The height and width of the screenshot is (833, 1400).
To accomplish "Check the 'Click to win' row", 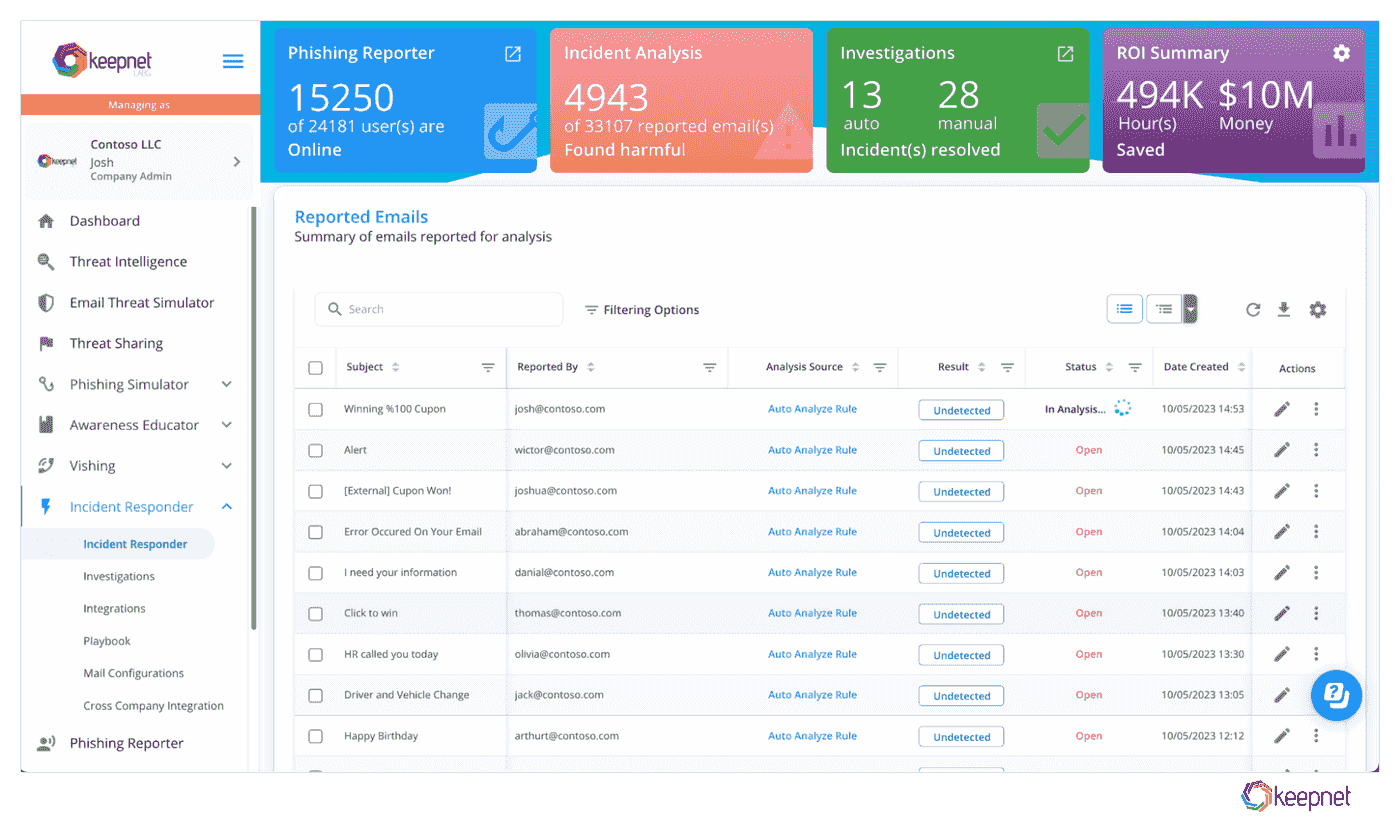I will 316,613.
